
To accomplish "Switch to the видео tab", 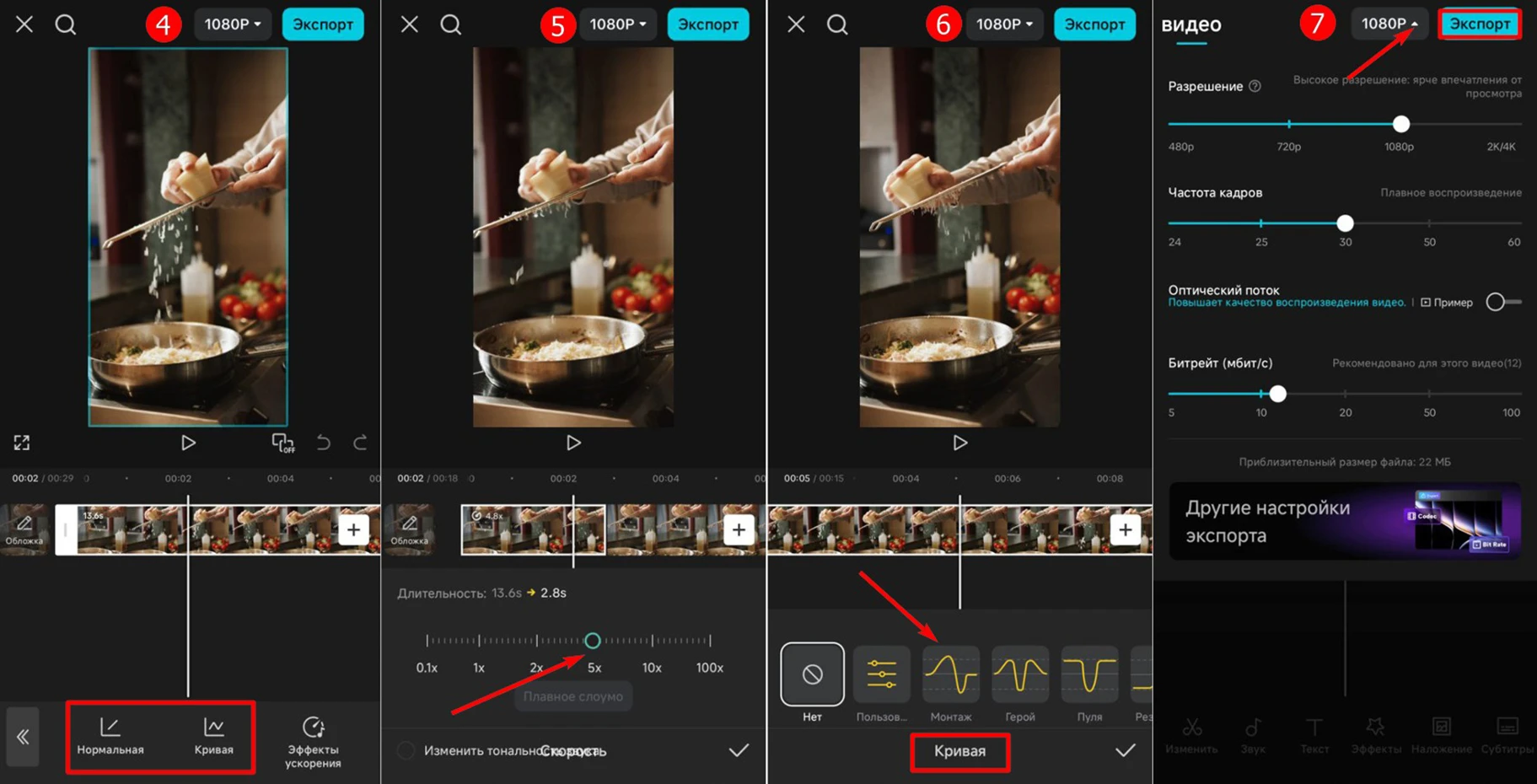I will 1191,24.
